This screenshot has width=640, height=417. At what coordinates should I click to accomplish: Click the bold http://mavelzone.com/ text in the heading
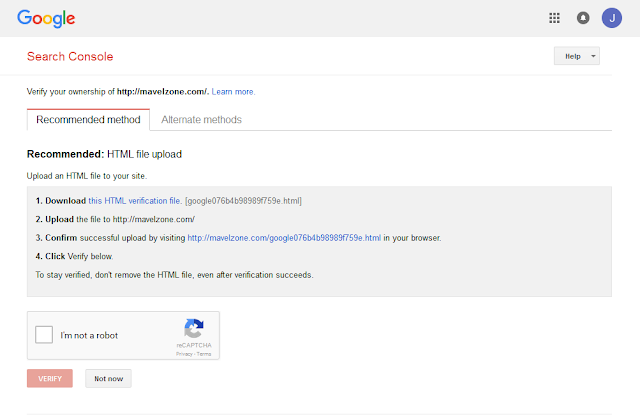163,92
